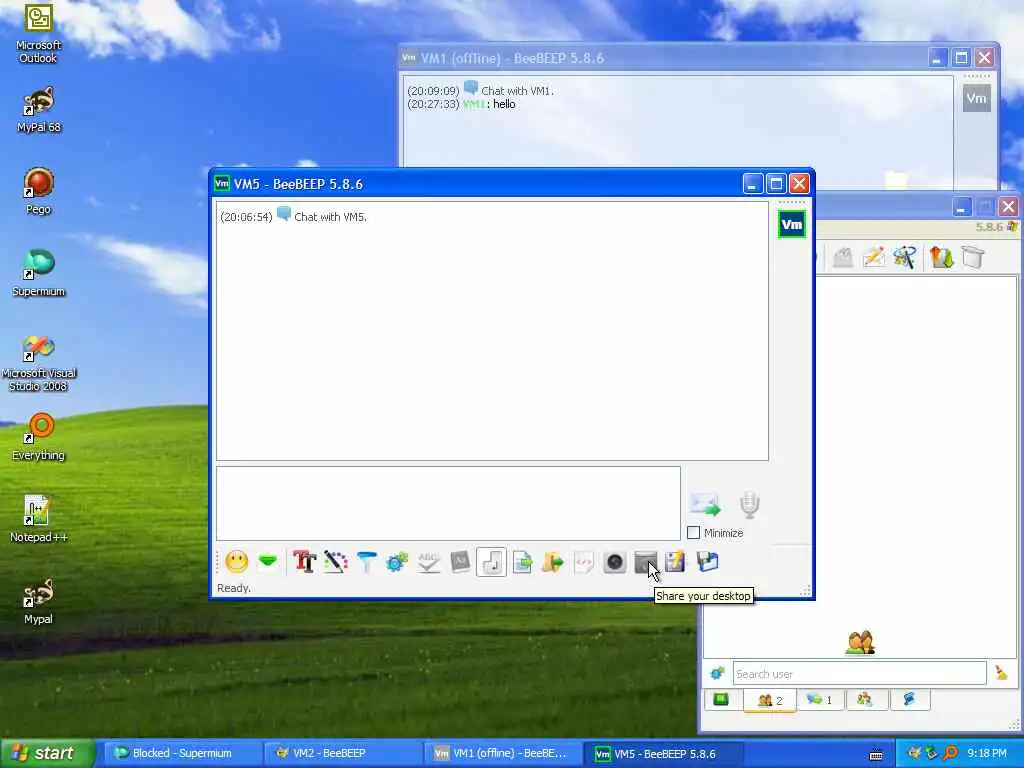Click in the VM5 message input box
The height and width of the screenshot is (768, 1024).
coord(448,503)
